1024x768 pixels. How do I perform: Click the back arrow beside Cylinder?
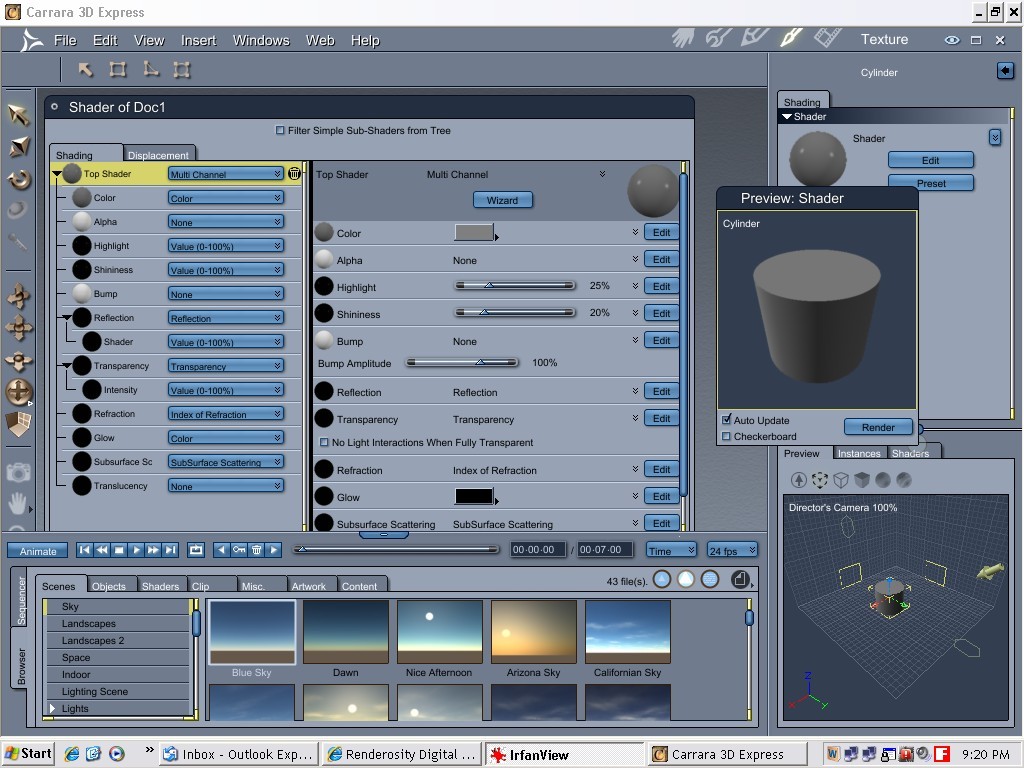point(1005,71)
